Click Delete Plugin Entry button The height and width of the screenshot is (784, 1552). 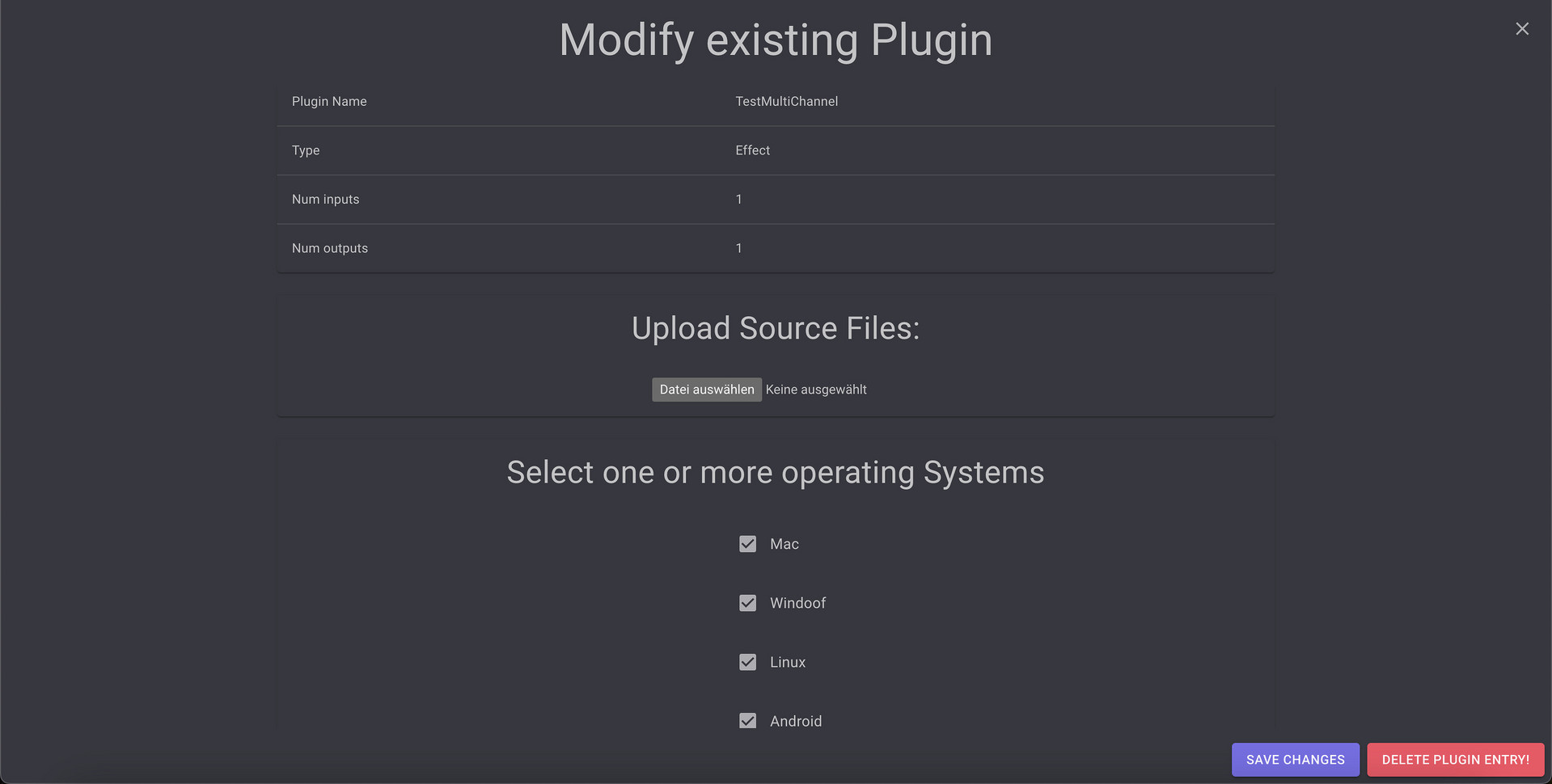pos(1455,760)
